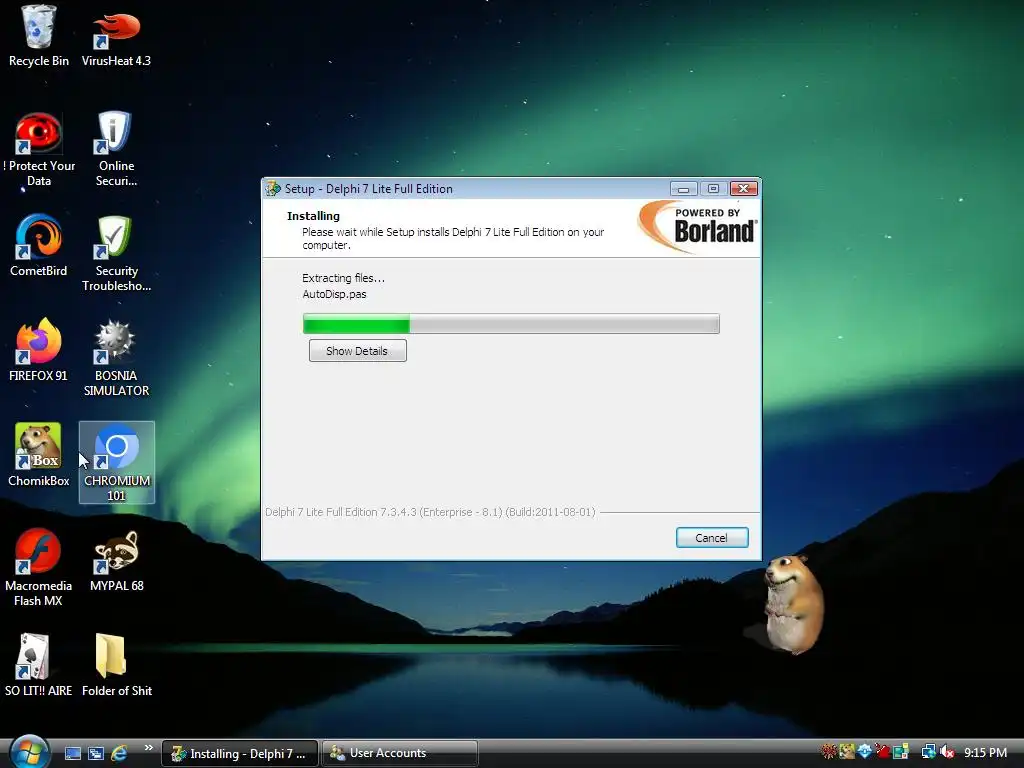Open FIREFOX 91 shortcut
The width and height of the screenshot is (1024, 768).
click(x=39, y=350)
